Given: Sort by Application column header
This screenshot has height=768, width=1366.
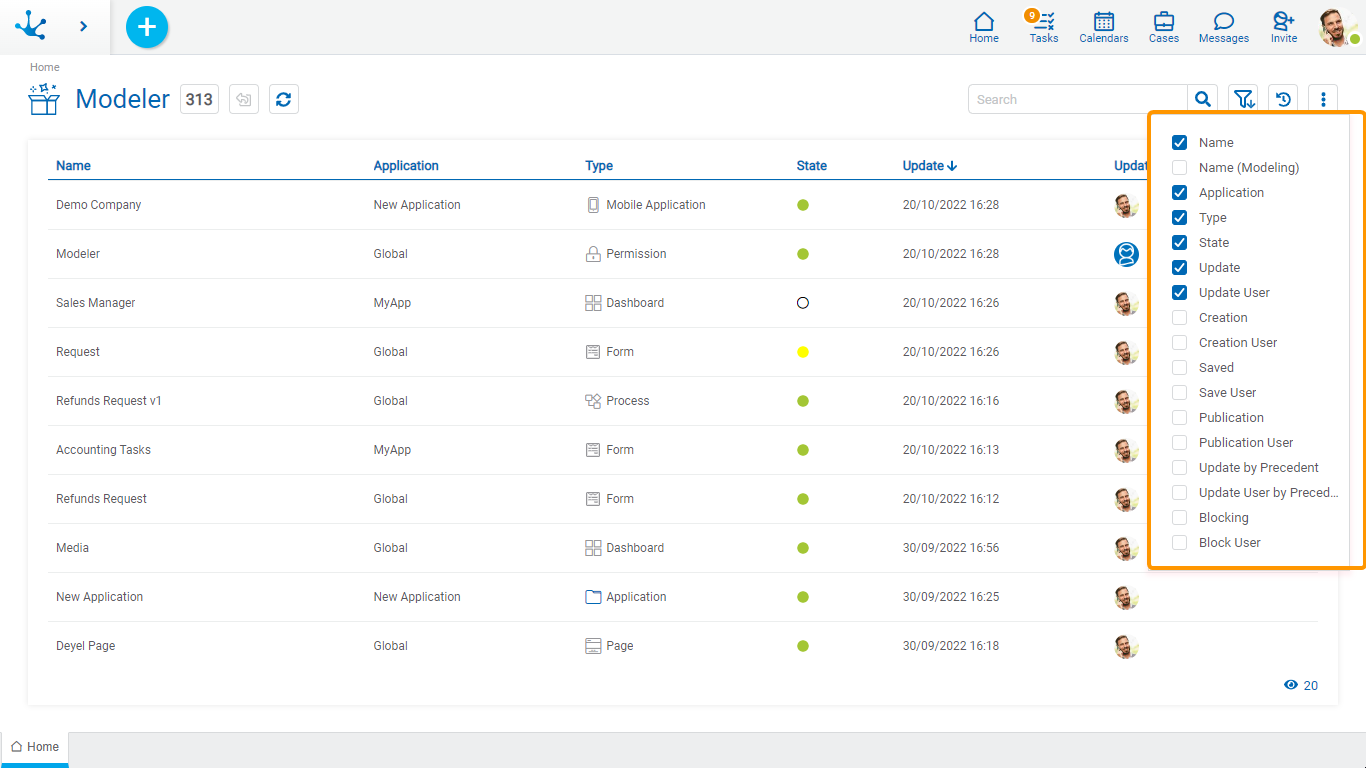Looking at the screenshot, I should [406, 166].
